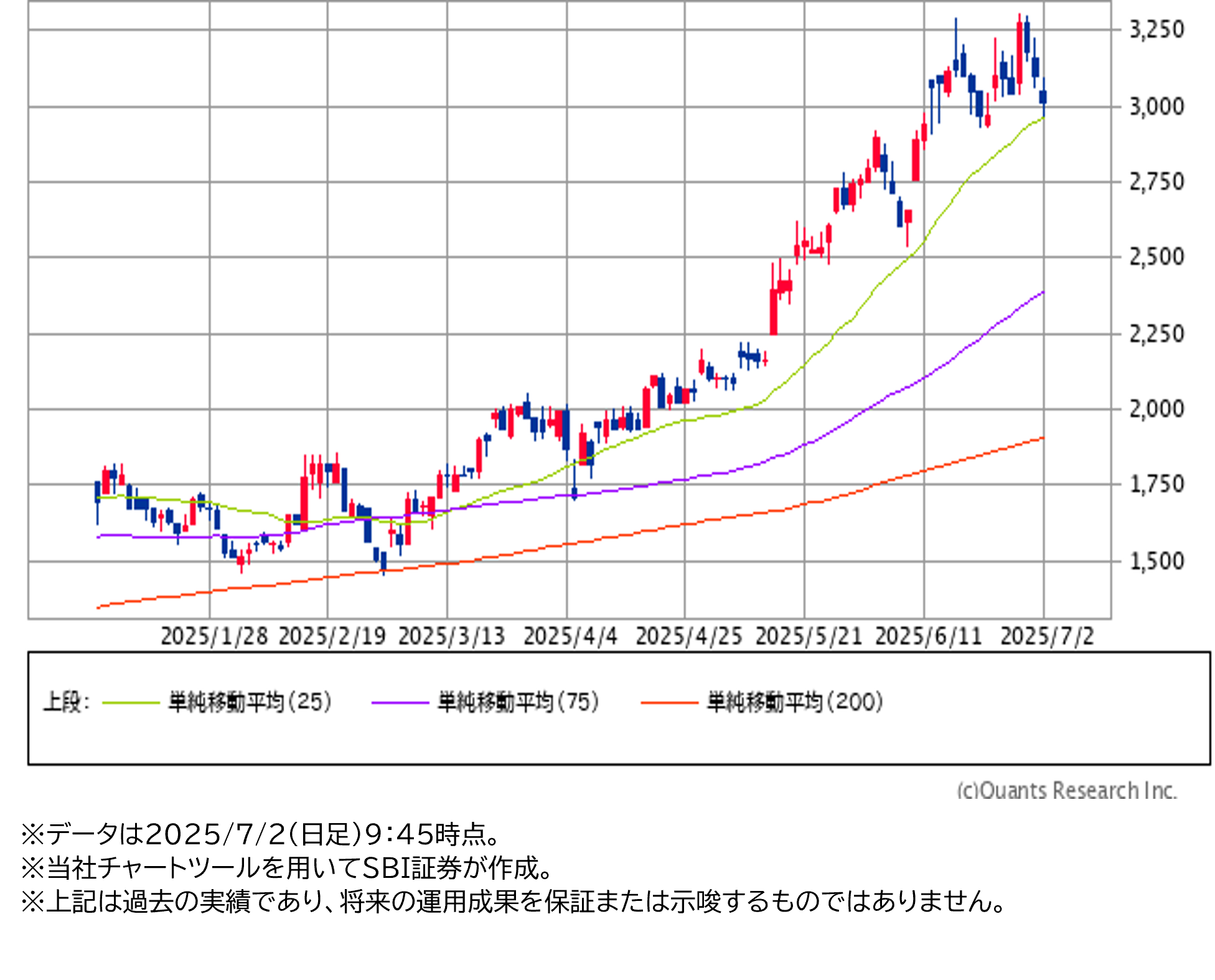Select the 単純移動平均(200) legend label
Viewport: 1215px width, 980px height.
795,702
